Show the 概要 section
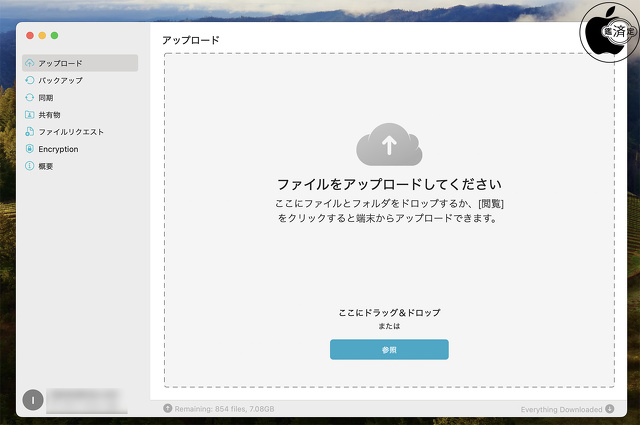The image size is (640, 425). click(x=80, y=166)
